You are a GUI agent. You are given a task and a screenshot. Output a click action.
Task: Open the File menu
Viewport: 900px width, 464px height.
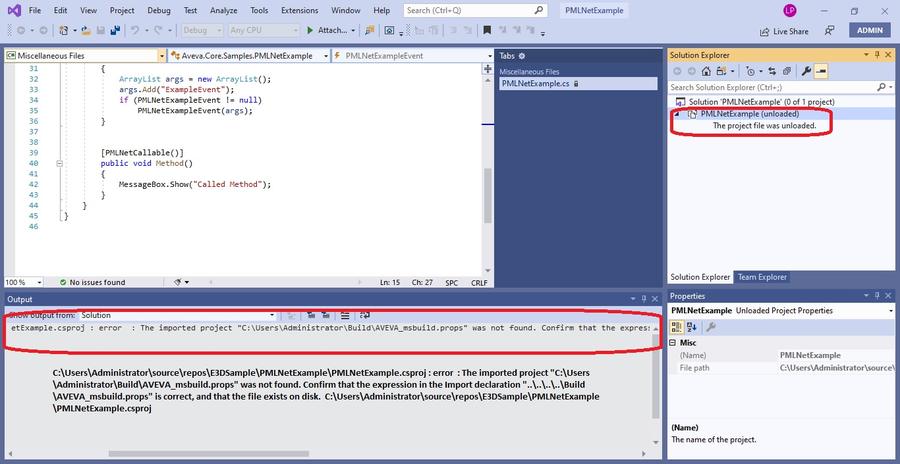pos(34,10)
